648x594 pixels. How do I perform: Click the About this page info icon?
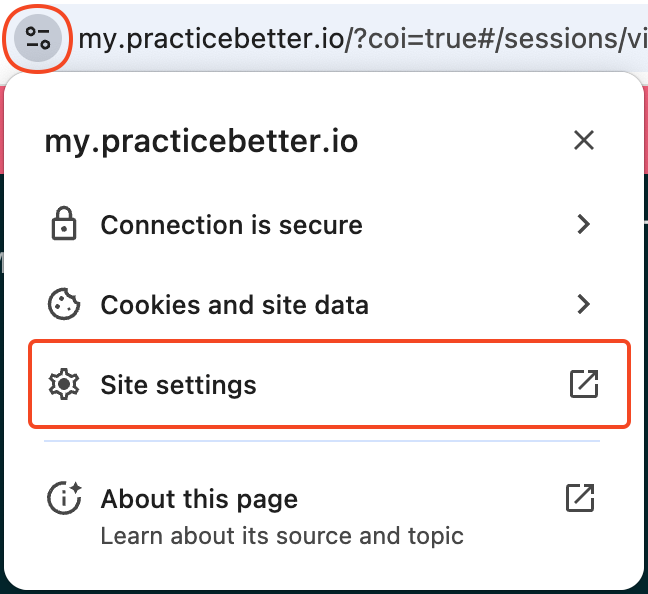pos(64,498)
